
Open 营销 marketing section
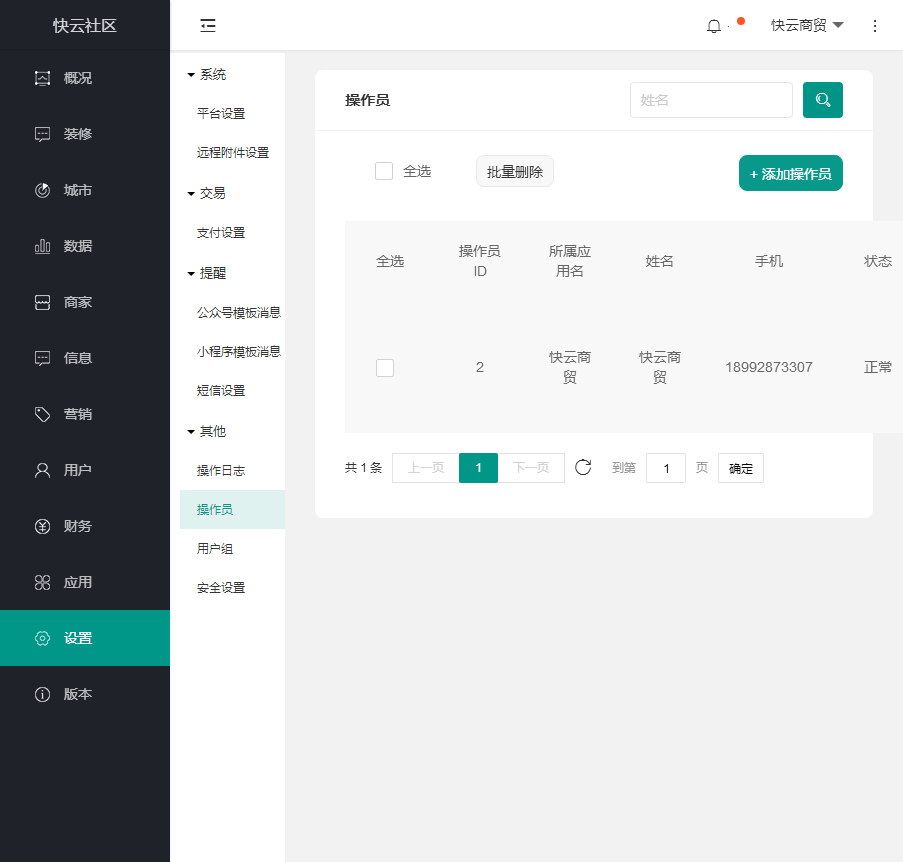click(77, 414)
